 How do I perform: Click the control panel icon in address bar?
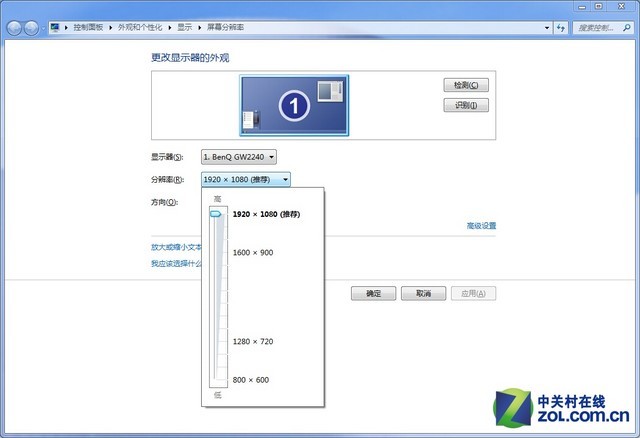(55, 27)
